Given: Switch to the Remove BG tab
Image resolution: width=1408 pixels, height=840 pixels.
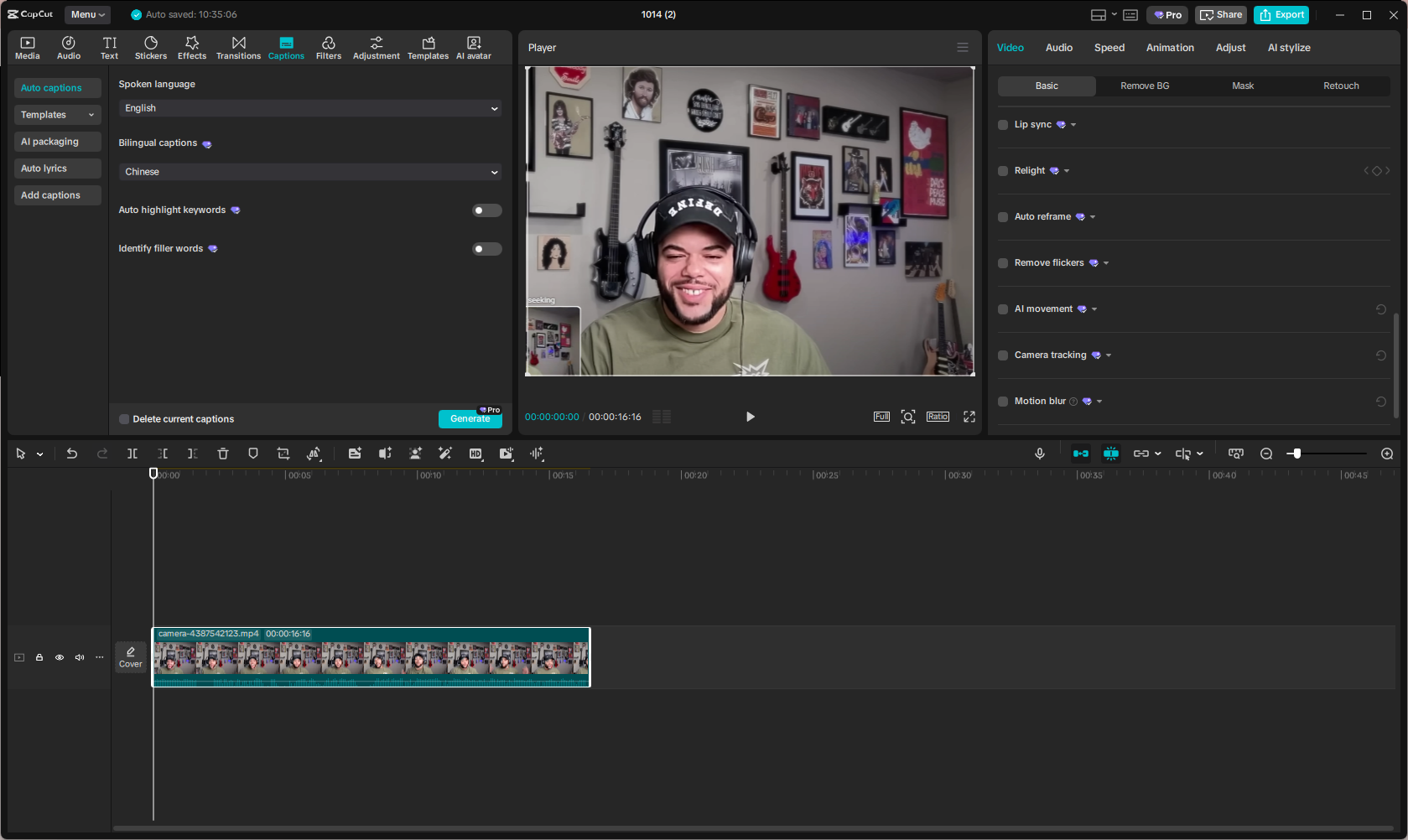Looking at the screenshot, I should pos(1144,86).
